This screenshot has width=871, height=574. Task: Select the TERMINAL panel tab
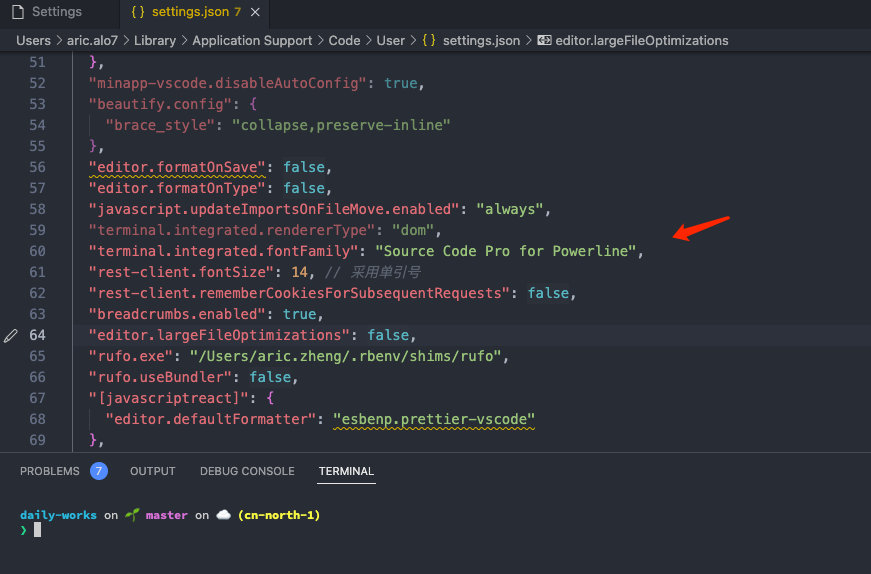click(x=346, y=471)
